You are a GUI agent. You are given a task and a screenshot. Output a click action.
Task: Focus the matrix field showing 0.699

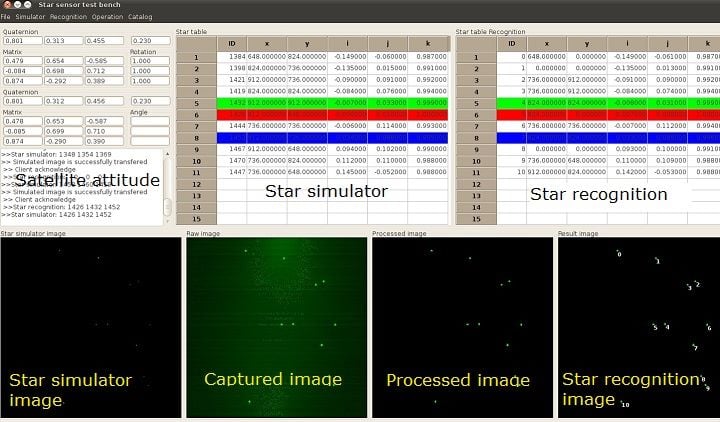[x=63, y=131]
